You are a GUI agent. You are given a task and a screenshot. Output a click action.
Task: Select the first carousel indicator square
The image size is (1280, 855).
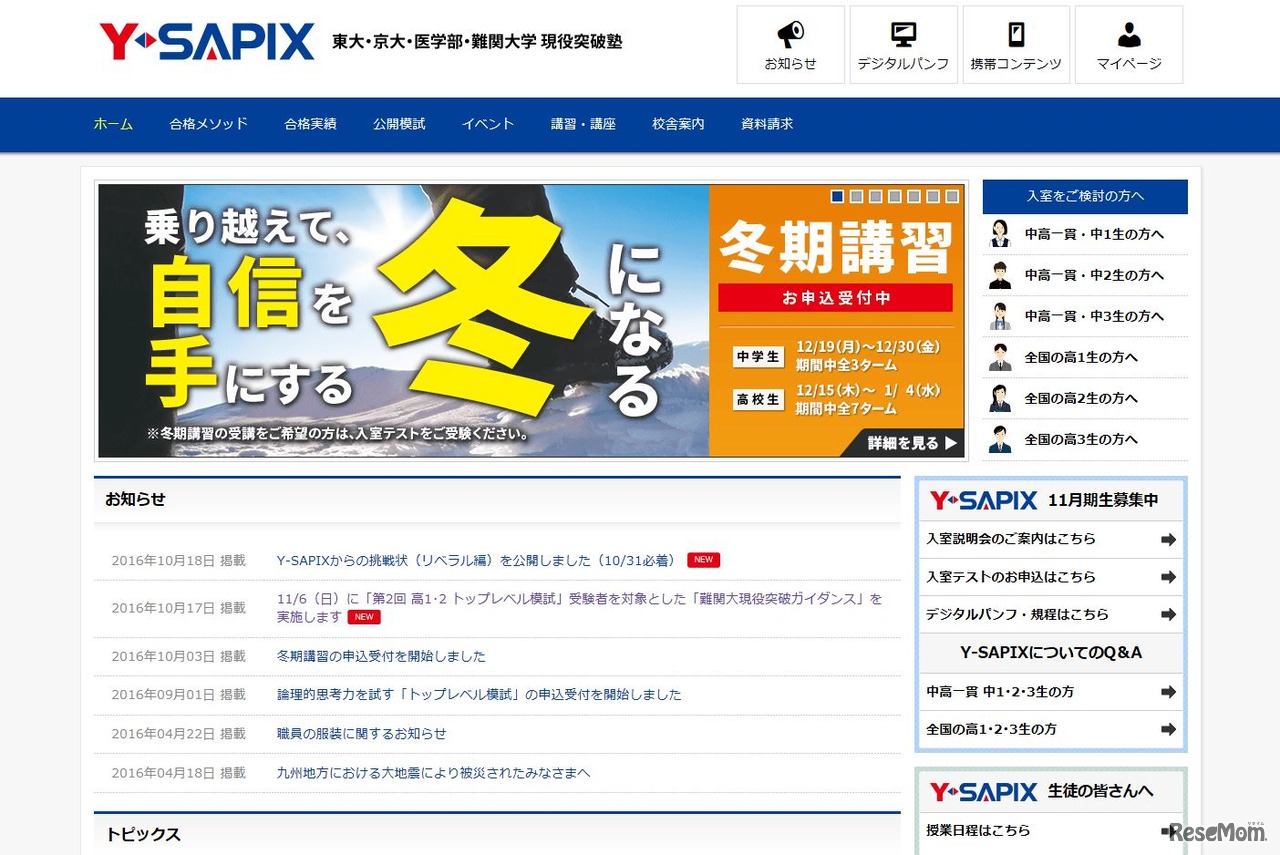pos(836,197)
